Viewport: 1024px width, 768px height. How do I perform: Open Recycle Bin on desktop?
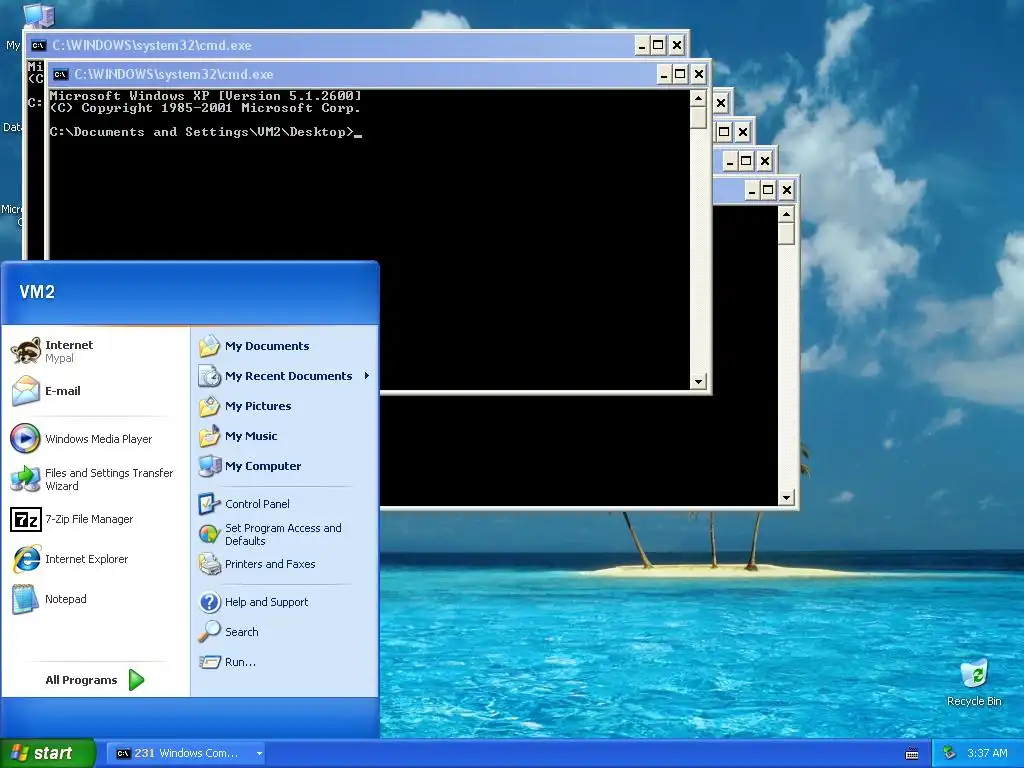(974, 674)
